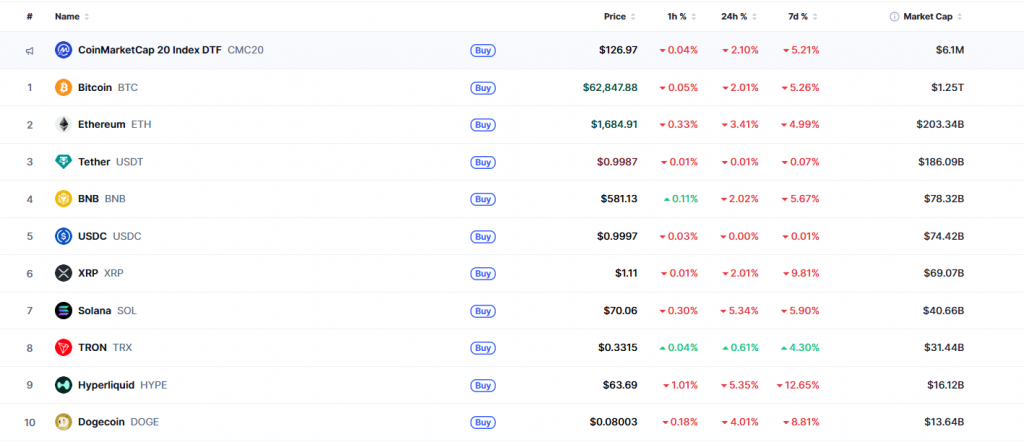Click Hyperliquid price $63.69
This screenshot has width=1024, height=442.
(x=620, y=385)
